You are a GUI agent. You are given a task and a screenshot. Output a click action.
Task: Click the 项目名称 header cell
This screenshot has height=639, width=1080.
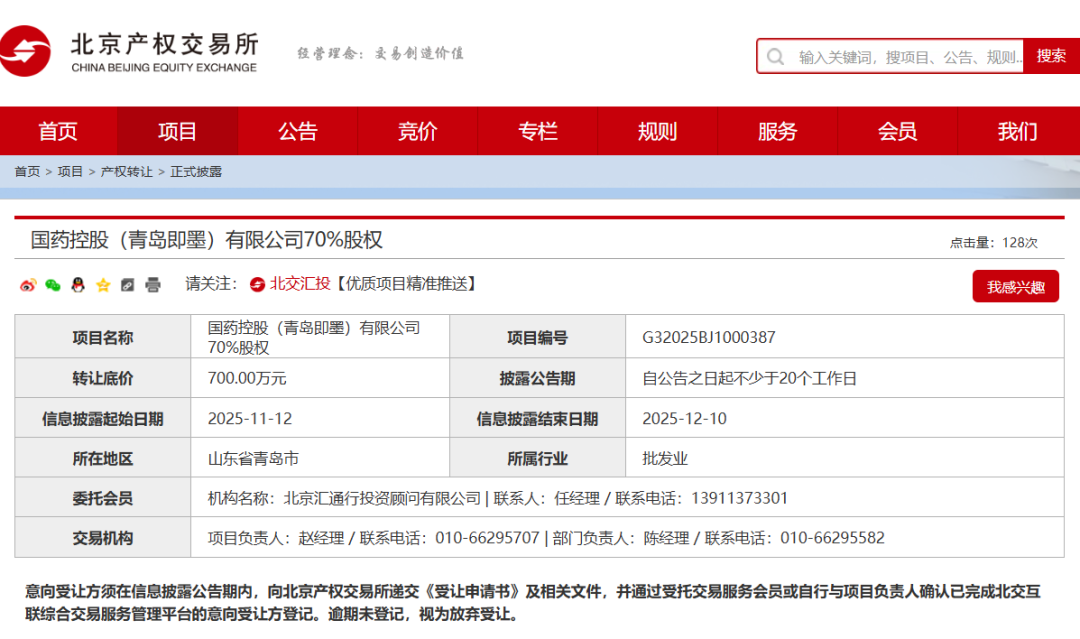click(103, 337)
